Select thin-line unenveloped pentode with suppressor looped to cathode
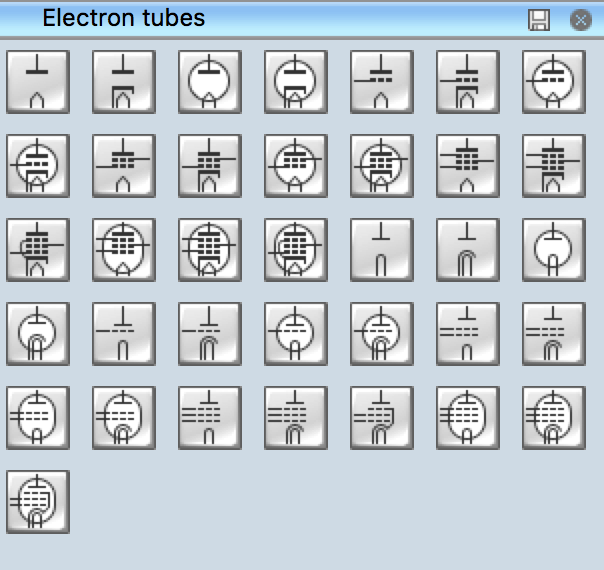This screenshot has height=570, width=604. [381, 417]
